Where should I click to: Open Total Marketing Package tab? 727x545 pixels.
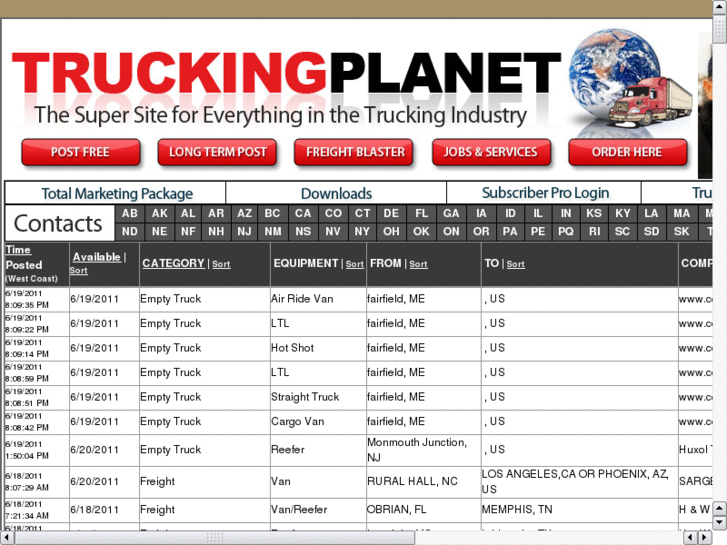pos(116,193)
